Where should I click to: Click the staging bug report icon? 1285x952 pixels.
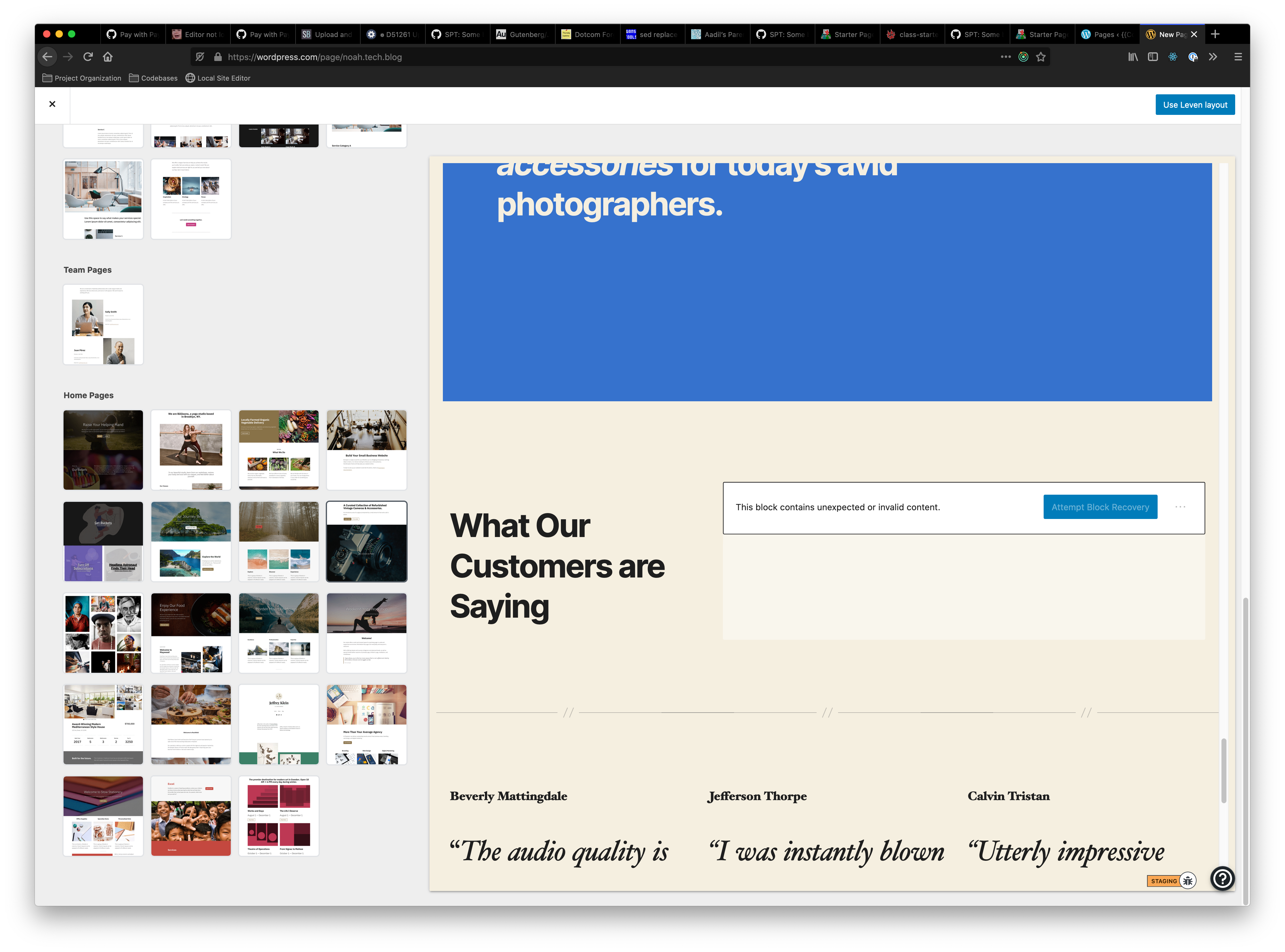pyautogui.click(x=1188, y=881)
